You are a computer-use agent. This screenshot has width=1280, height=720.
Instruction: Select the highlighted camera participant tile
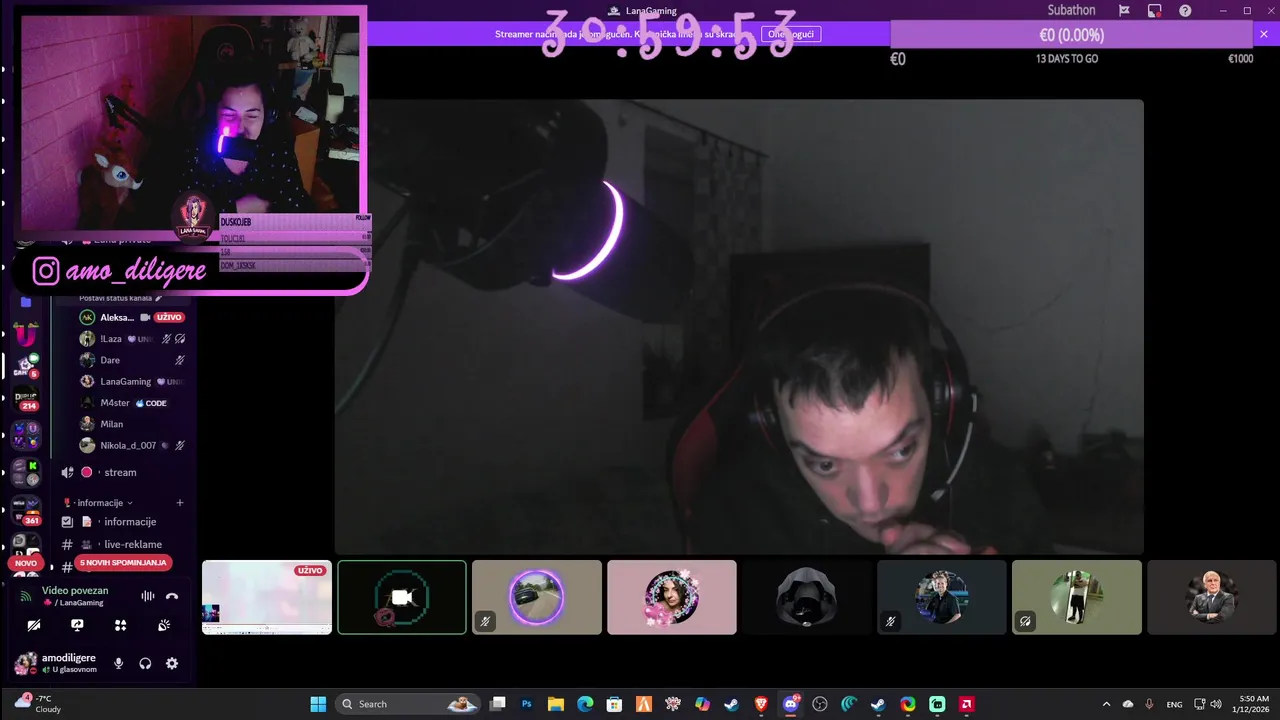click(402, 597)
